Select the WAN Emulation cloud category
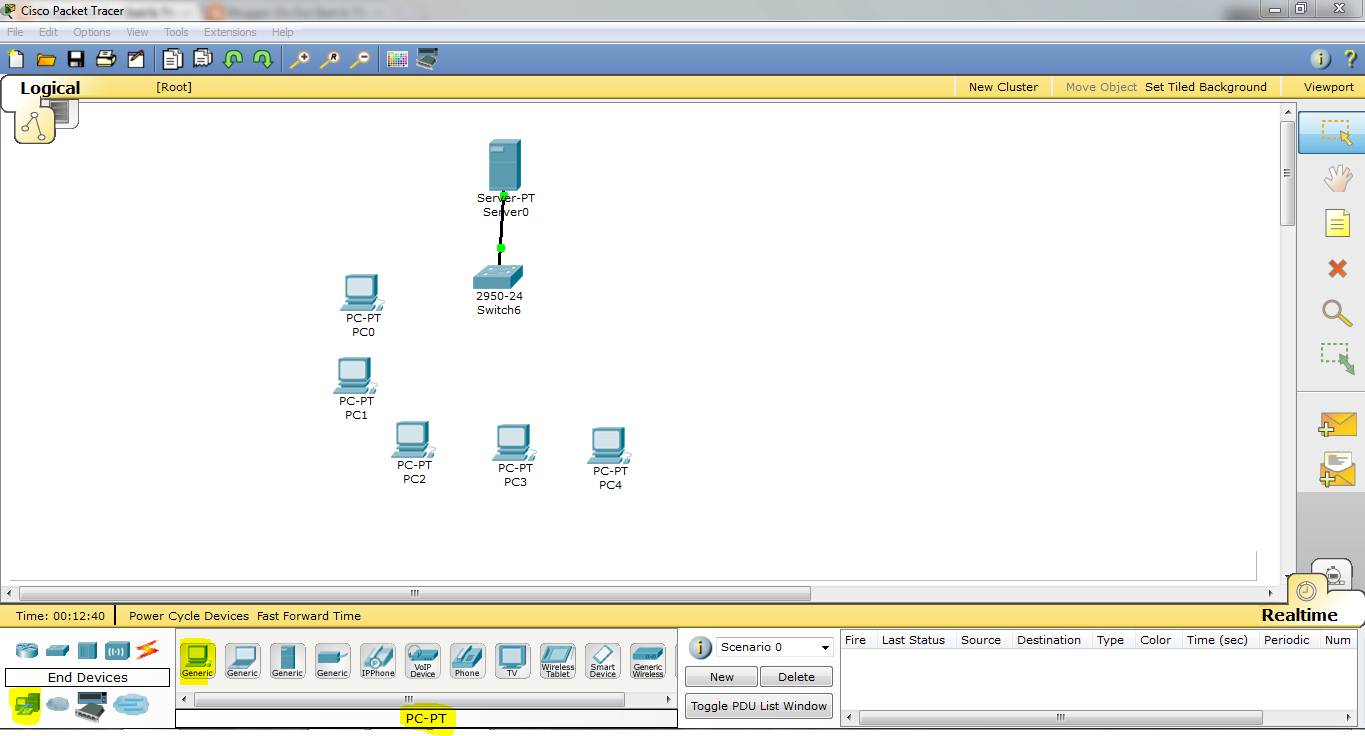Screen dimensions: 1365x736 [x=58, y=706]
